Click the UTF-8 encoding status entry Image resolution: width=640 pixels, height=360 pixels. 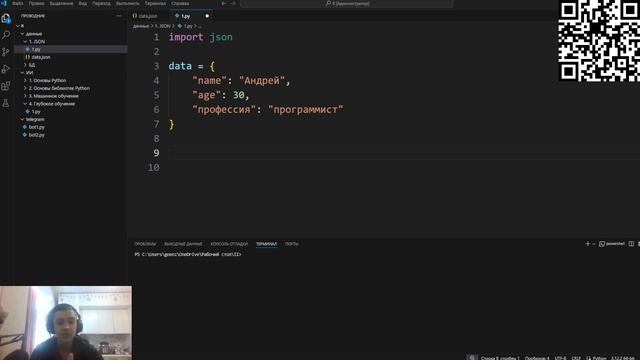click(x=560, y=358)
